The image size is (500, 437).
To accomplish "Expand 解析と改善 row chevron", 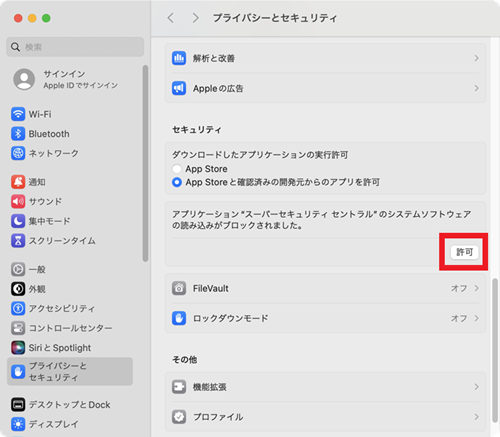I will coord(476,58).
